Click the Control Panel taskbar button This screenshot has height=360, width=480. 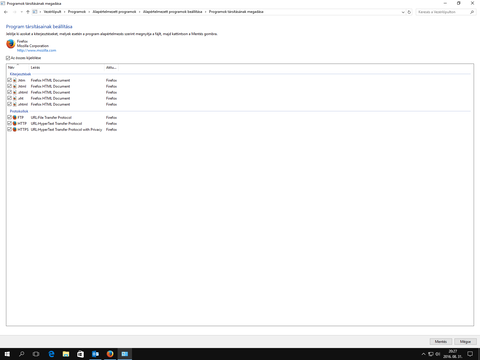click(125, 354)
